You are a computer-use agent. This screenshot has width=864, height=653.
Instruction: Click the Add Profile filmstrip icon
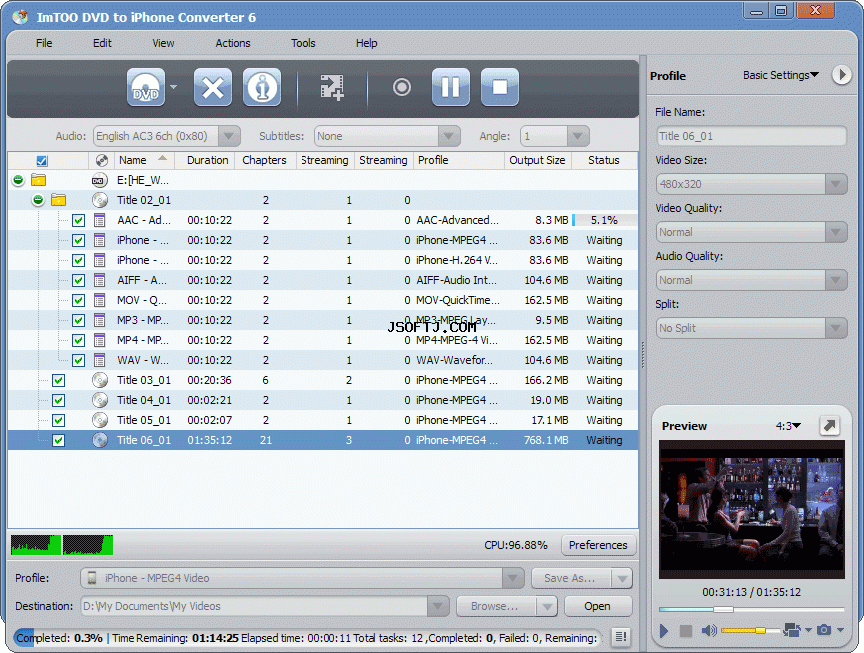coord(332,87)
